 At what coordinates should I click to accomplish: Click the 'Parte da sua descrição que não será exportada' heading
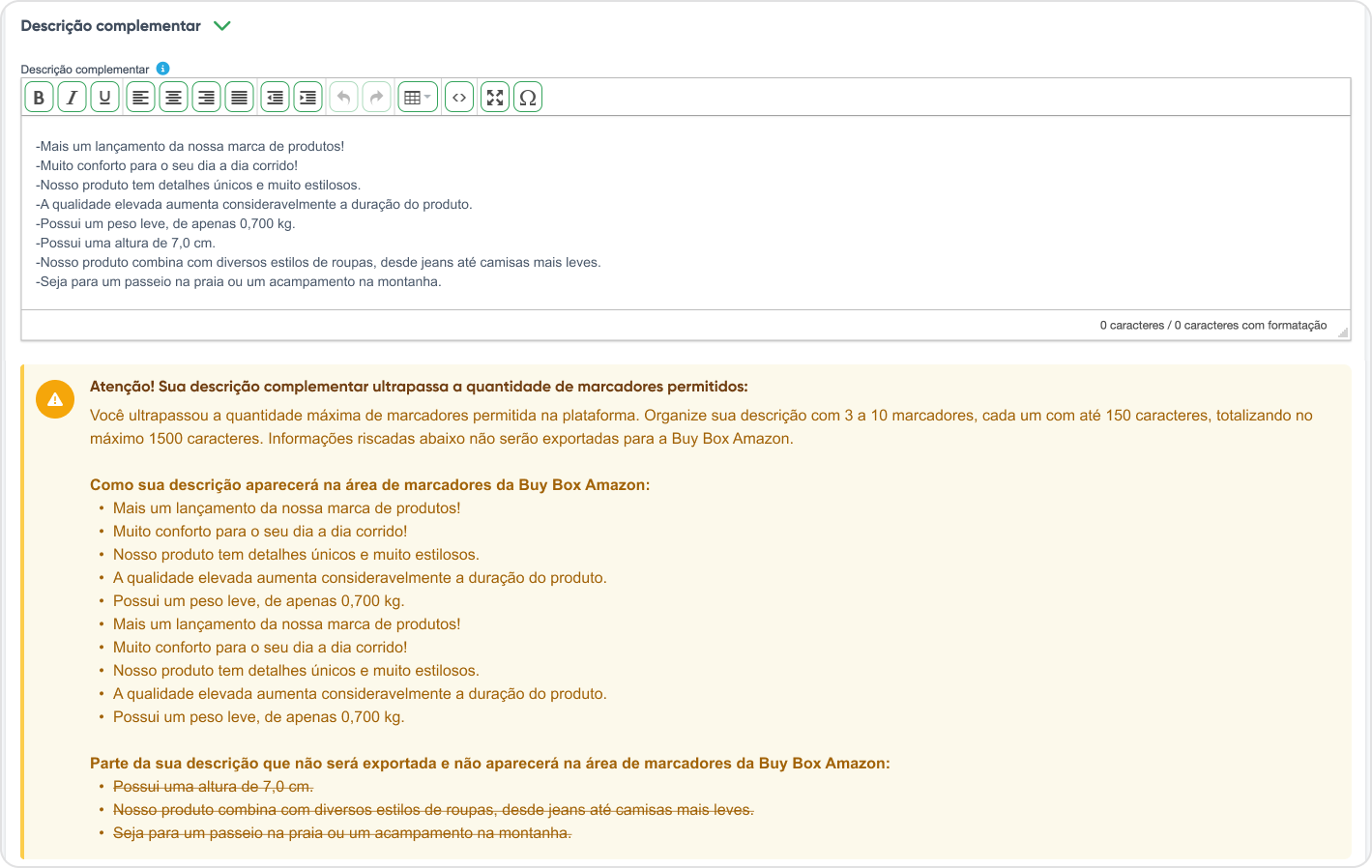tap(490, 764)
